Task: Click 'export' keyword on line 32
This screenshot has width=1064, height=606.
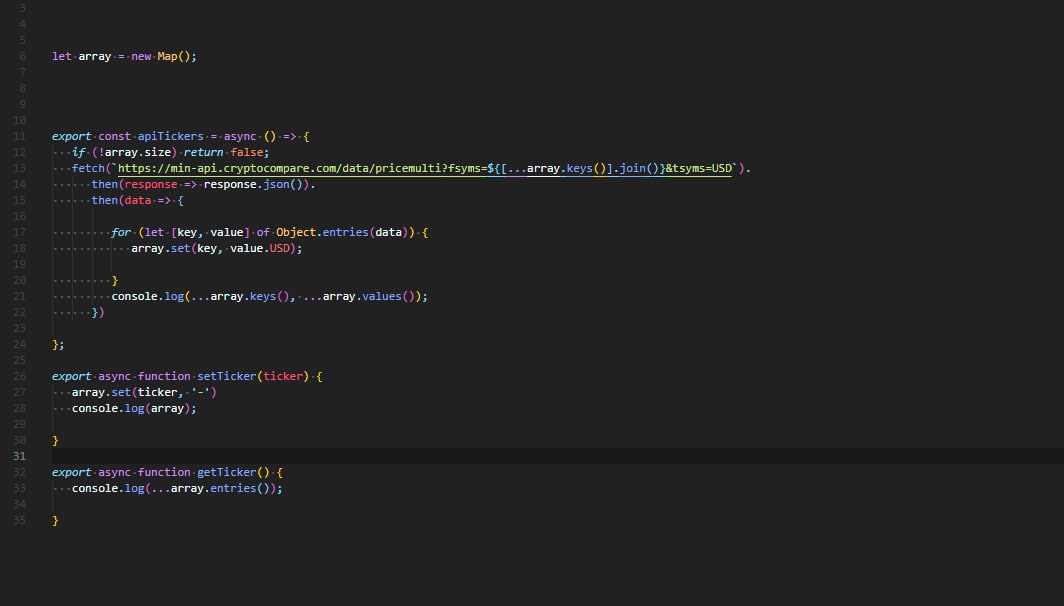Action: tap(71, 472)
